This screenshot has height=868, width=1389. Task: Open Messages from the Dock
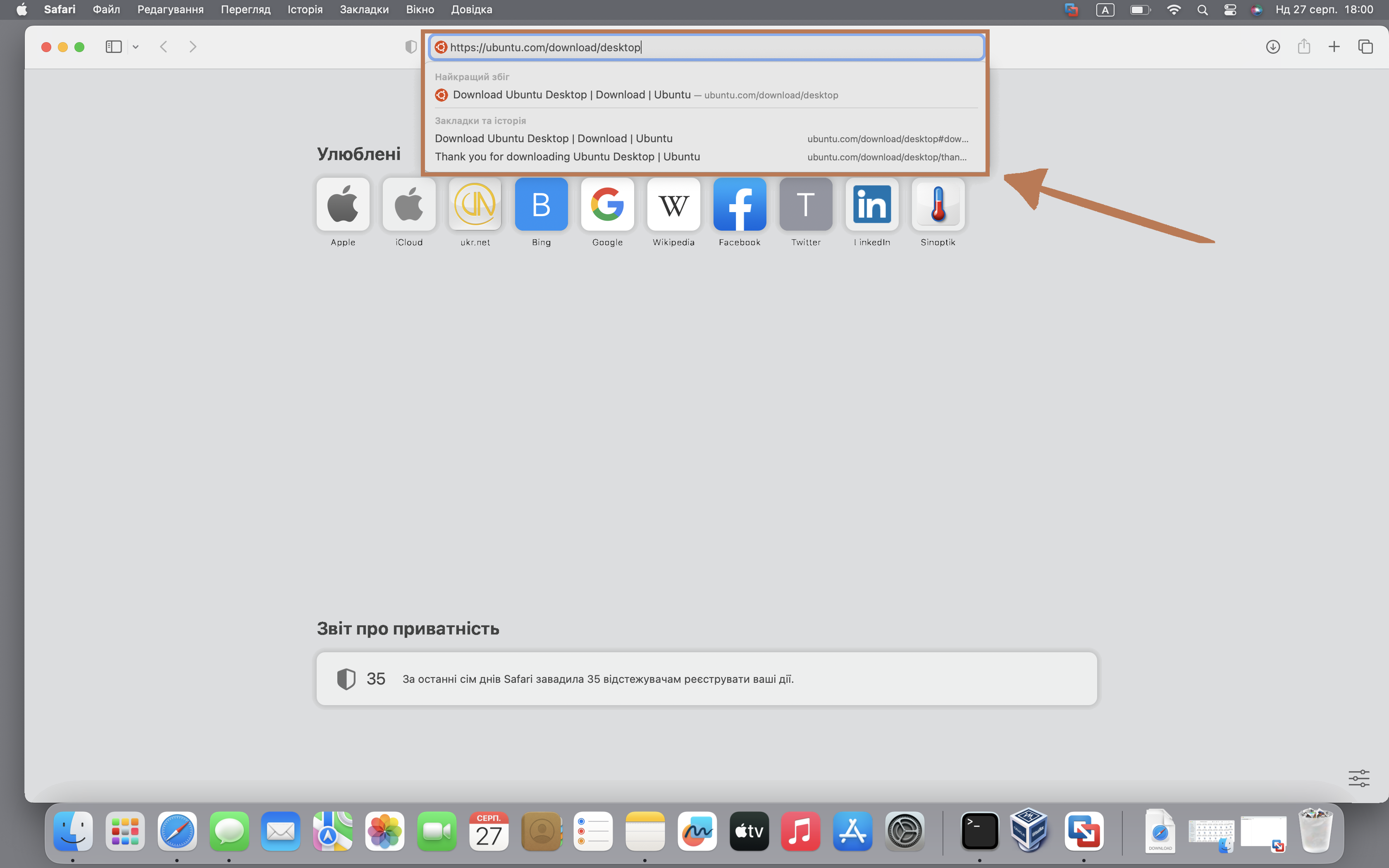pos(229,831)
